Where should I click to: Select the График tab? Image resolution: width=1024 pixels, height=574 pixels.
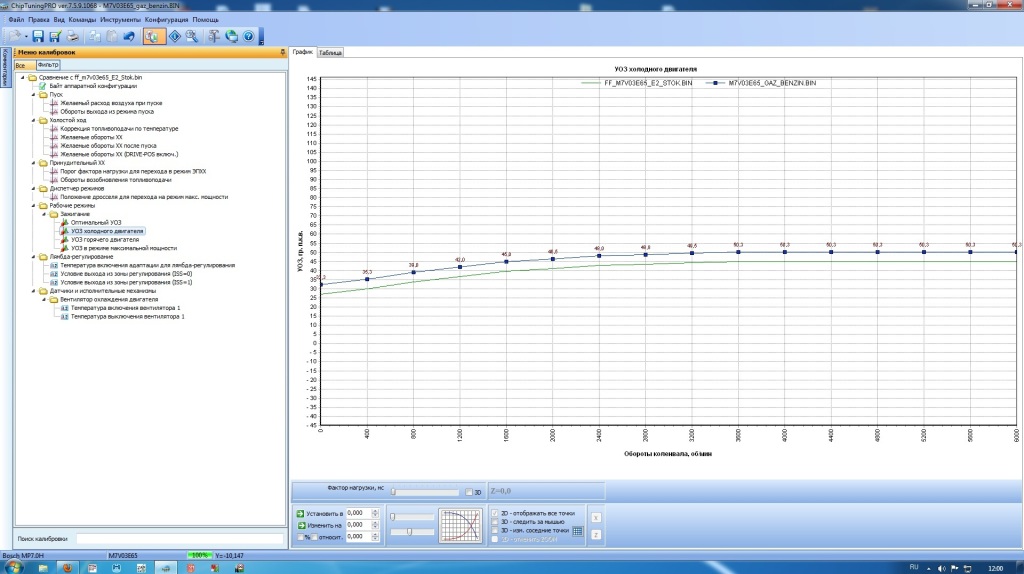[x=303, y=52]
